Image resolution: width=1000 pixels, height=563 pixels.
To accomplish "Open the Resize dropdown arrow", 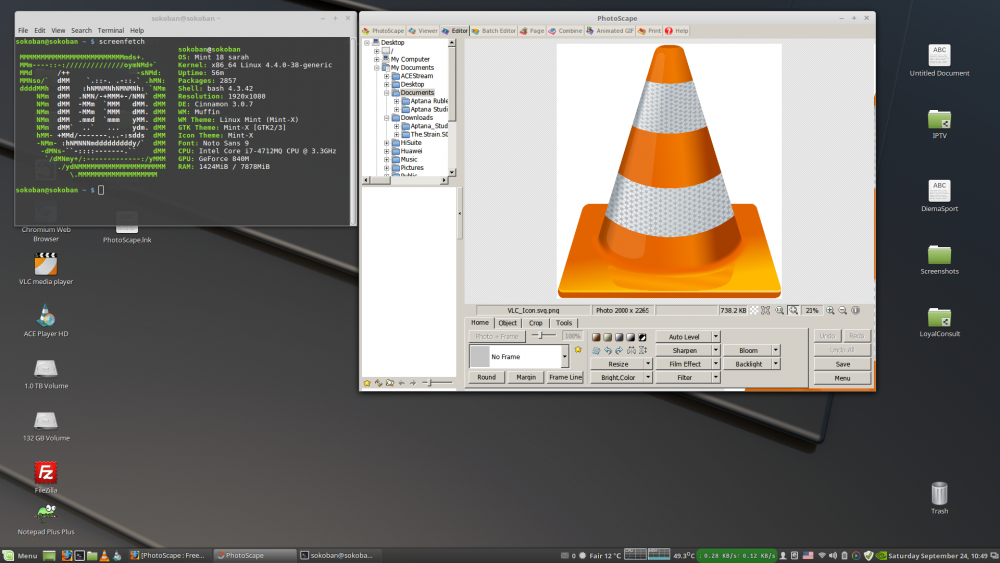I will (x=648, y=363).
